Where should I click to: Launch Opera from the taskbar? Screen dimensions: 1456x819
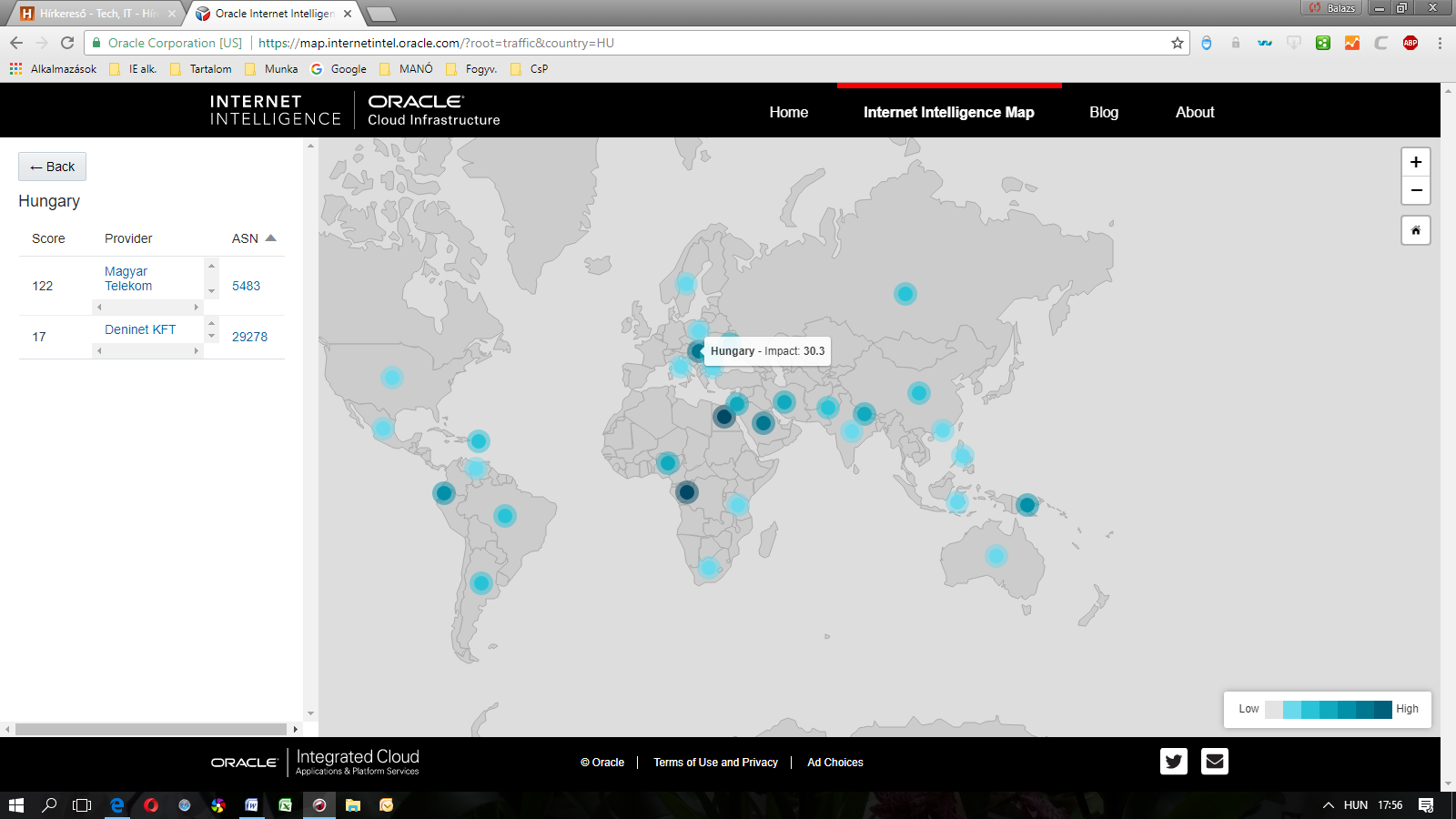[151, 804]
